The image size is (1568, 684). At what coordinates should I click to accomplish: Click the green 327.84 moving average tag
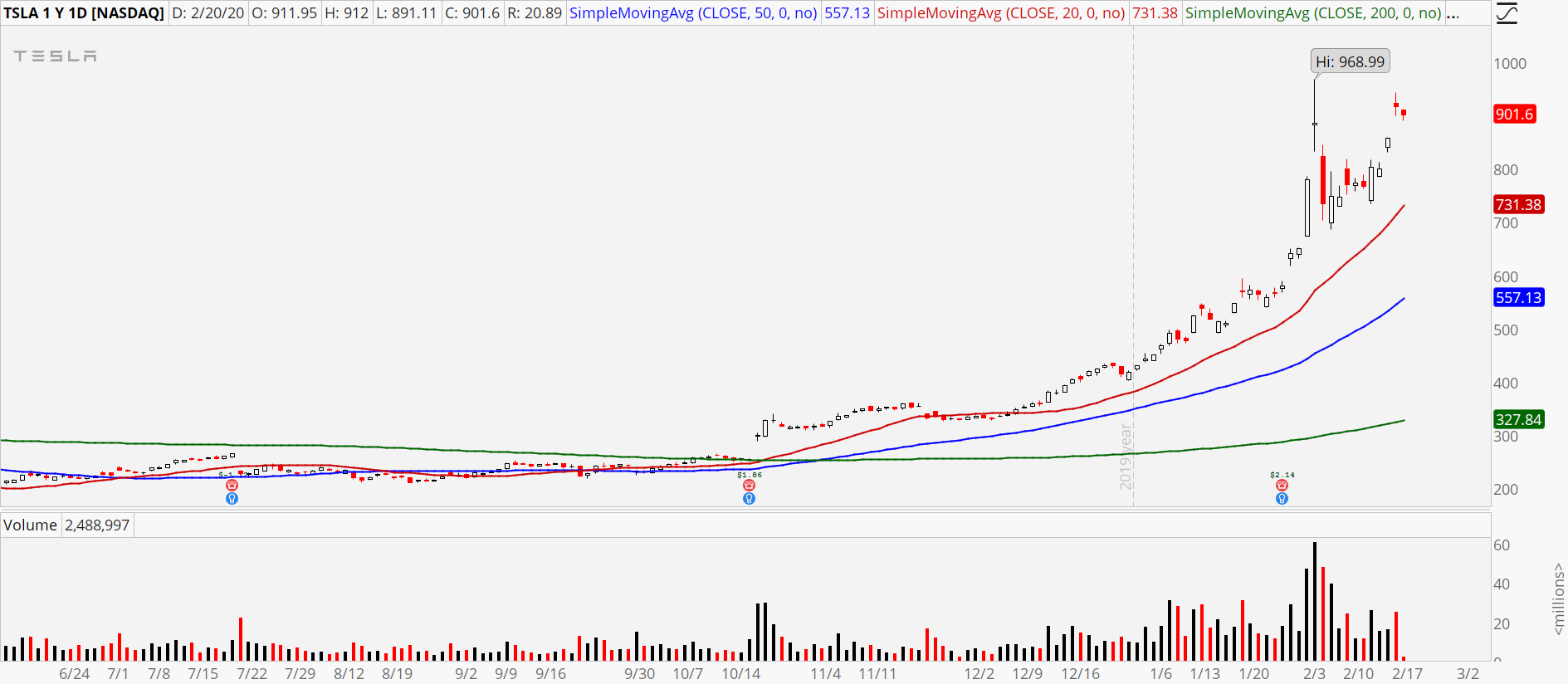1518,419
